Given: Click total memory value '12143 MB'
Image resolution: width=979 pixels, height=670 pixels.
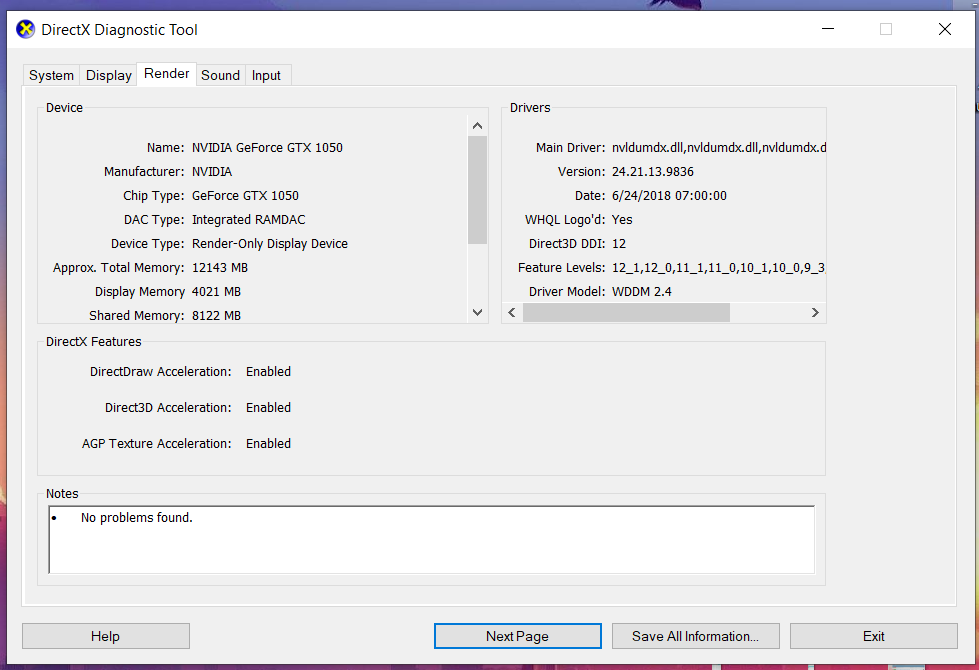Looking at the screenshot, I should click(x=220, y=268).
